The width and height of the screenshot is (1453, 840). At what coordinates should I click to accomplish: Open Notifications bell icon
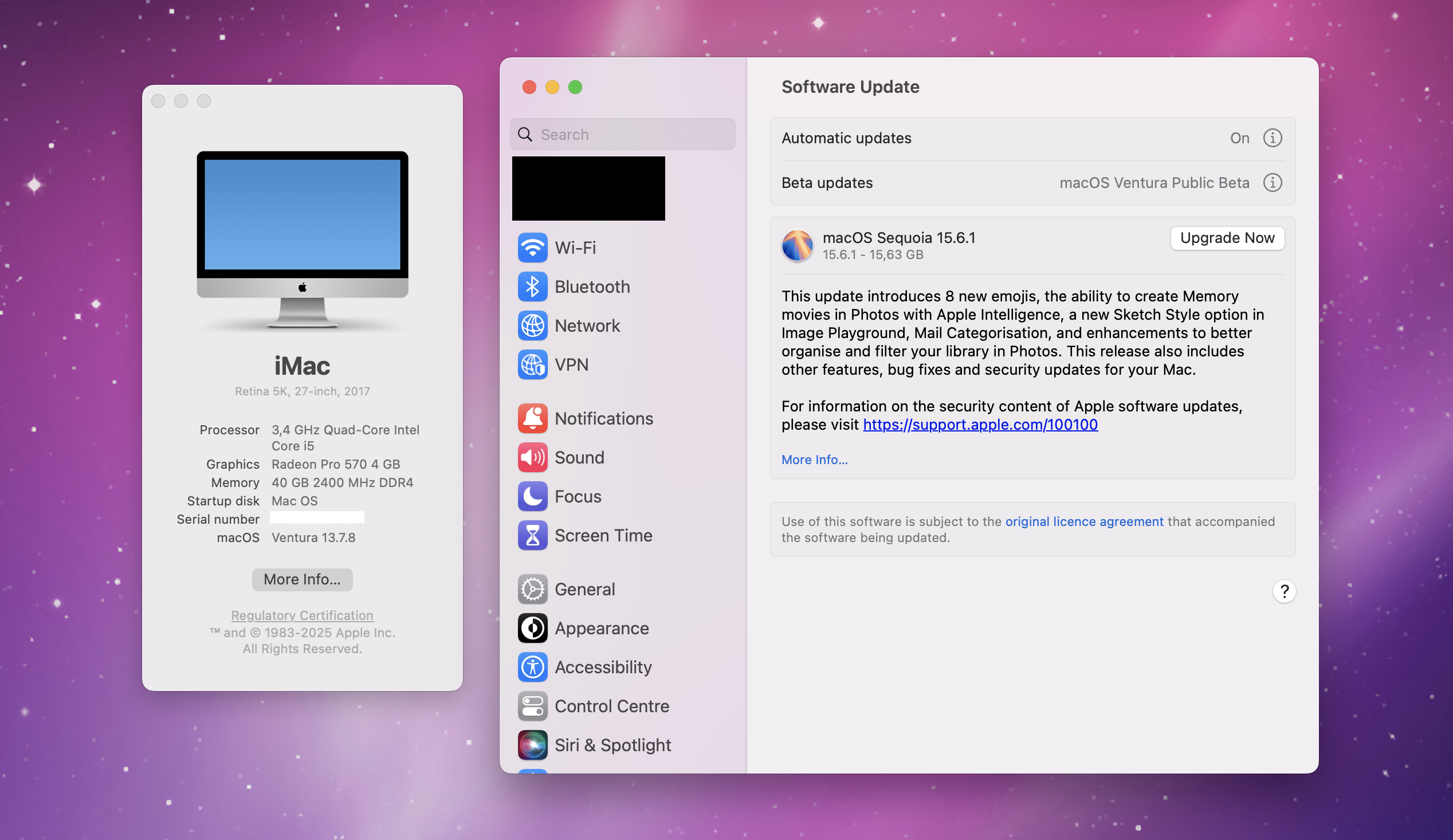coord(532,418)
